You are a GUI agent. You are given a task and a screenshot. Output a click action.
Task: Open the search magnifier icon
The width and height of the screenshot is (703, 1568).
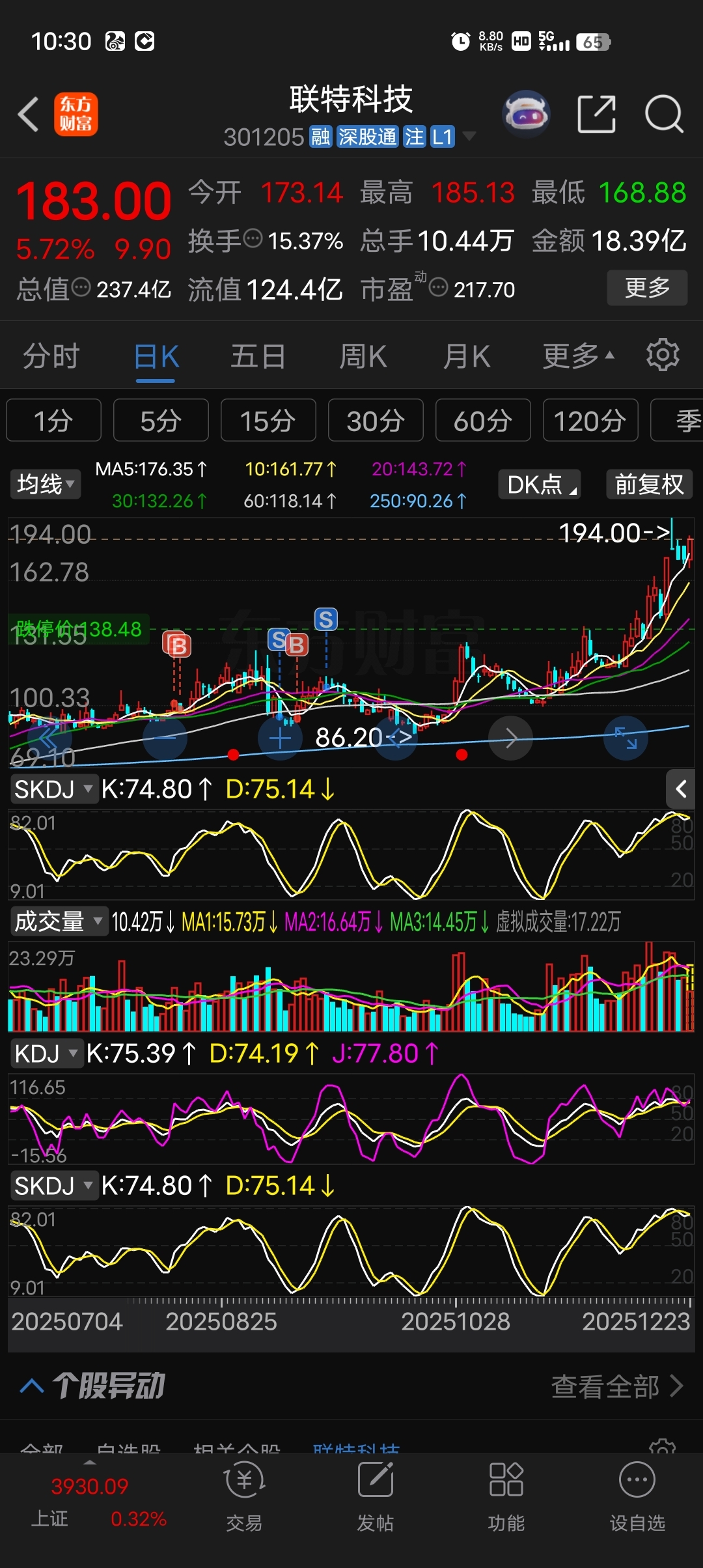coord(664,114)
